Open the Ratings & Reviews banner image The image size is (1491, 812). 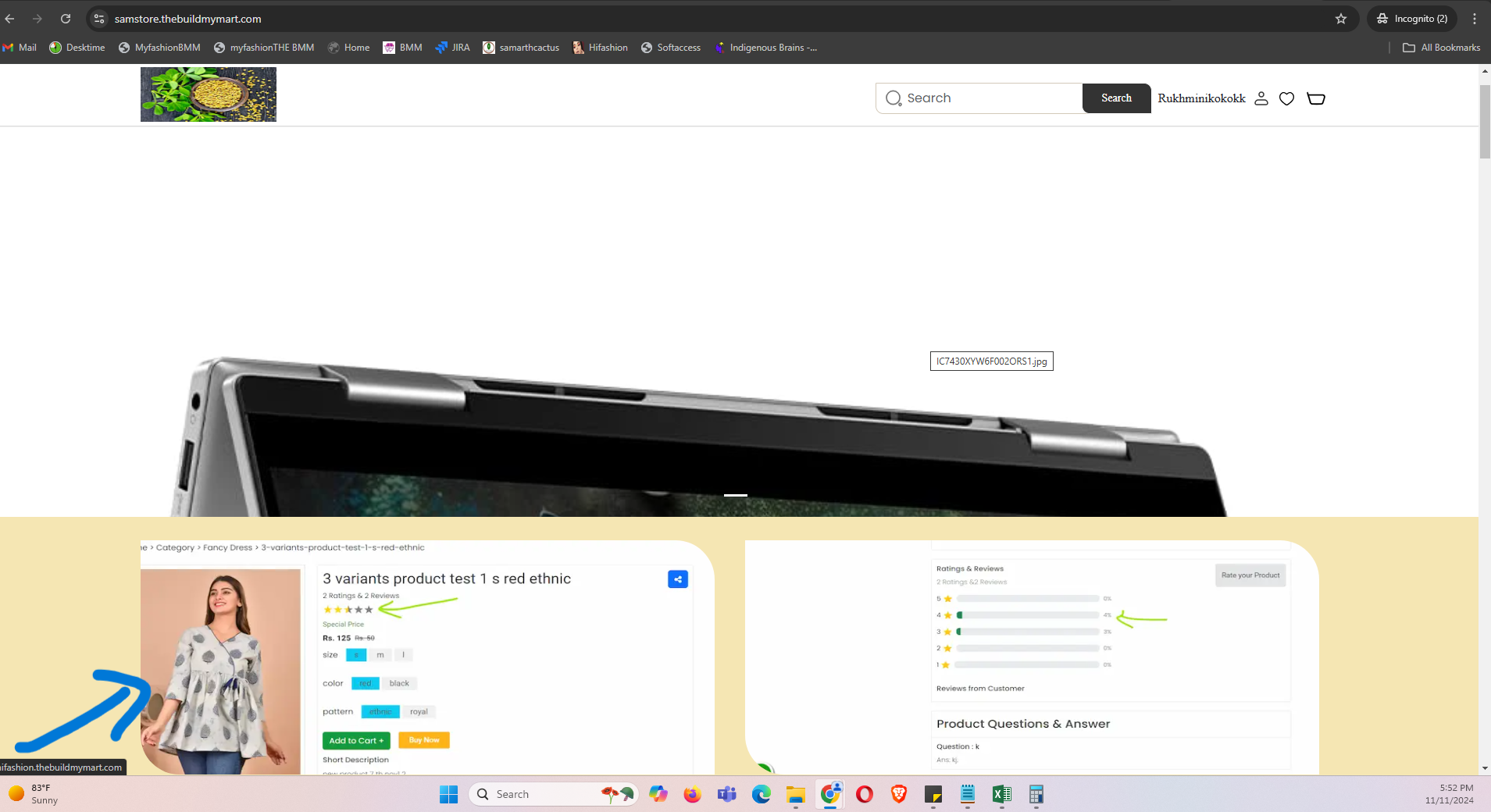tap(1032, 657)
